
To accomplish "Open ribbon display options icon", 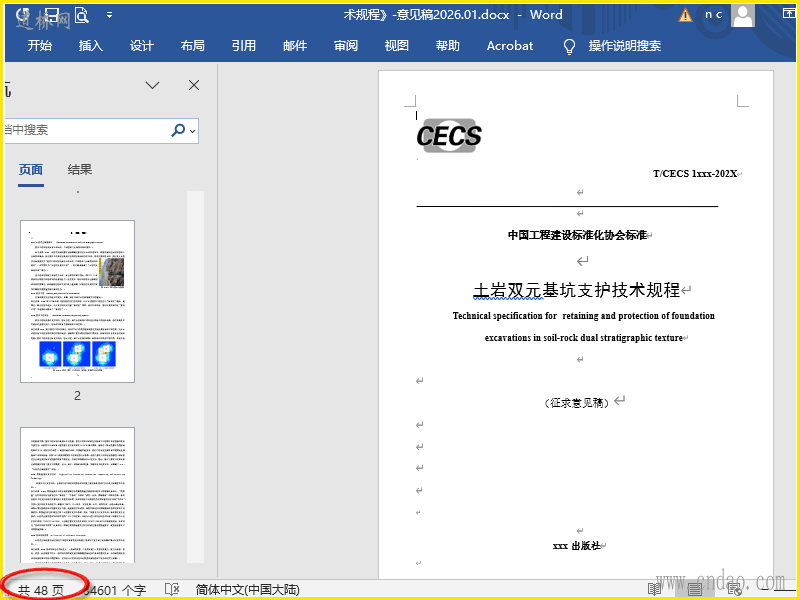I will point(789,14).
